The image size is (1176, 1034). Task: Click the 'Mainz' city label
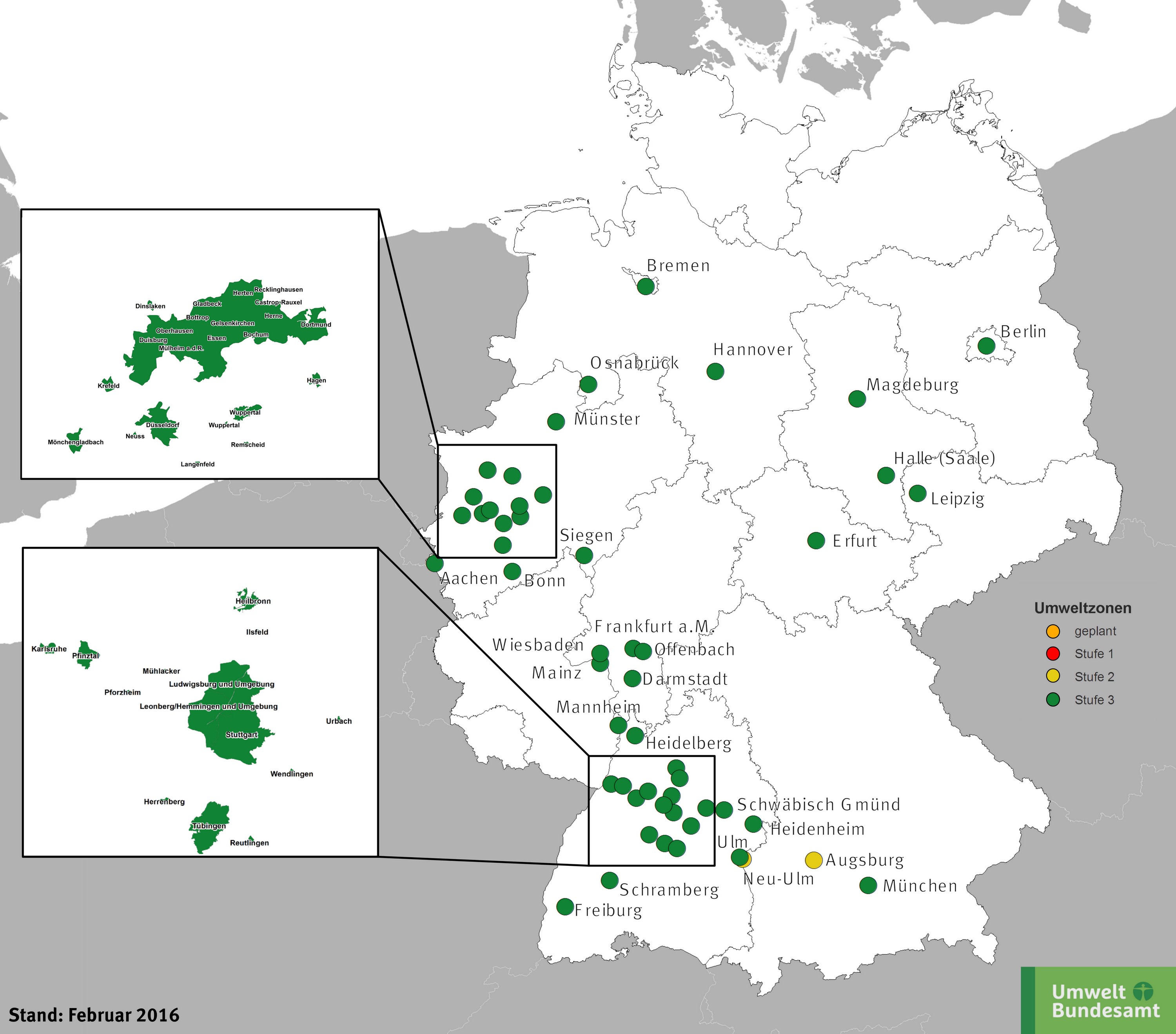[556, 673]
